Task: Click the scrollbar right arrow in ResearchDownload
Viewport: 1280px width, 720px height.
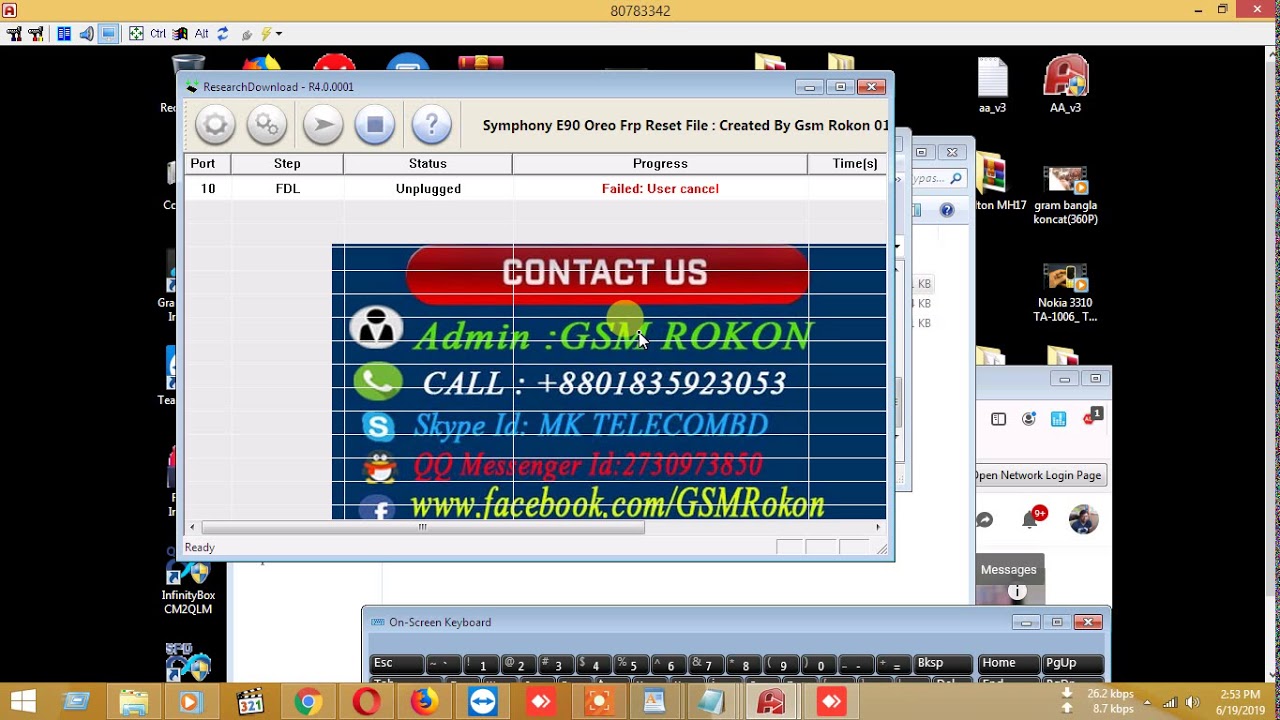Action: pyautogui.click(x=879, y=527)
